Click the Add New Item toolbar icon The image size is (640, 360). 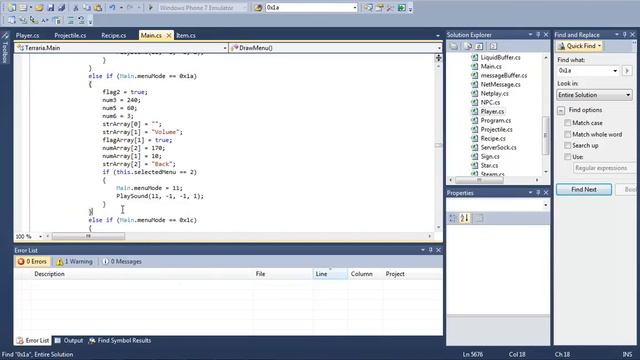click(x=23, y=7)
